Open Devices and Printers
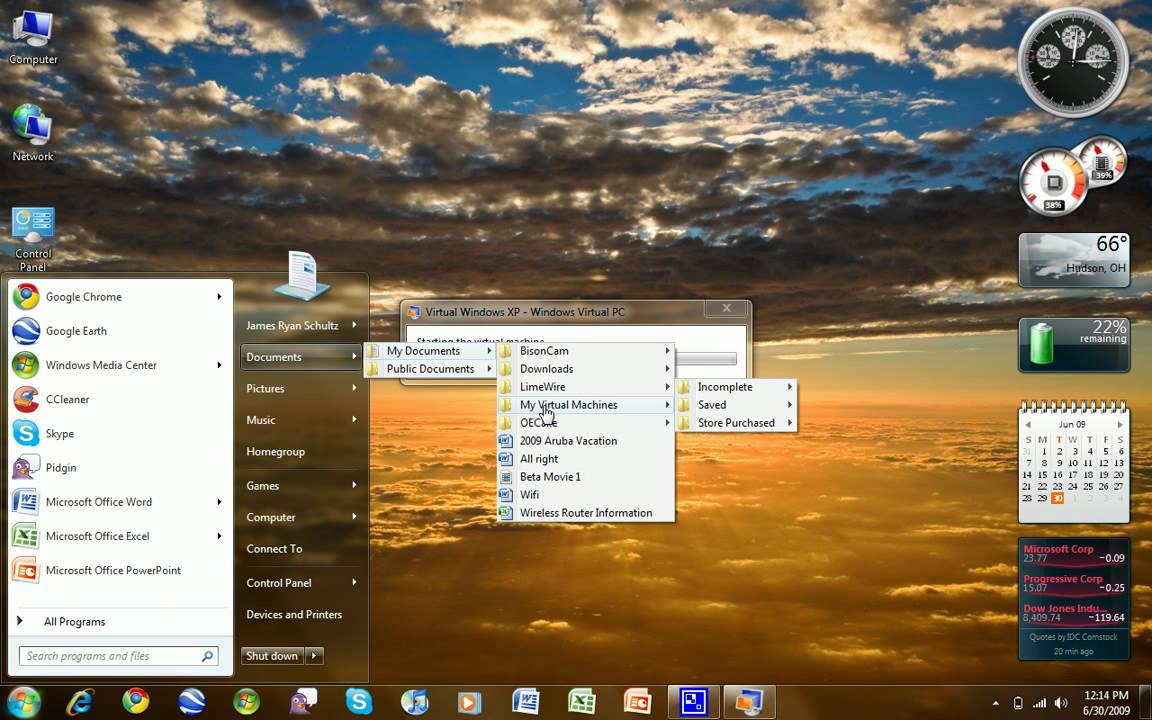The width and height of the screenshot is (1152, 720). pyautogui.click(x=301, y=615)
